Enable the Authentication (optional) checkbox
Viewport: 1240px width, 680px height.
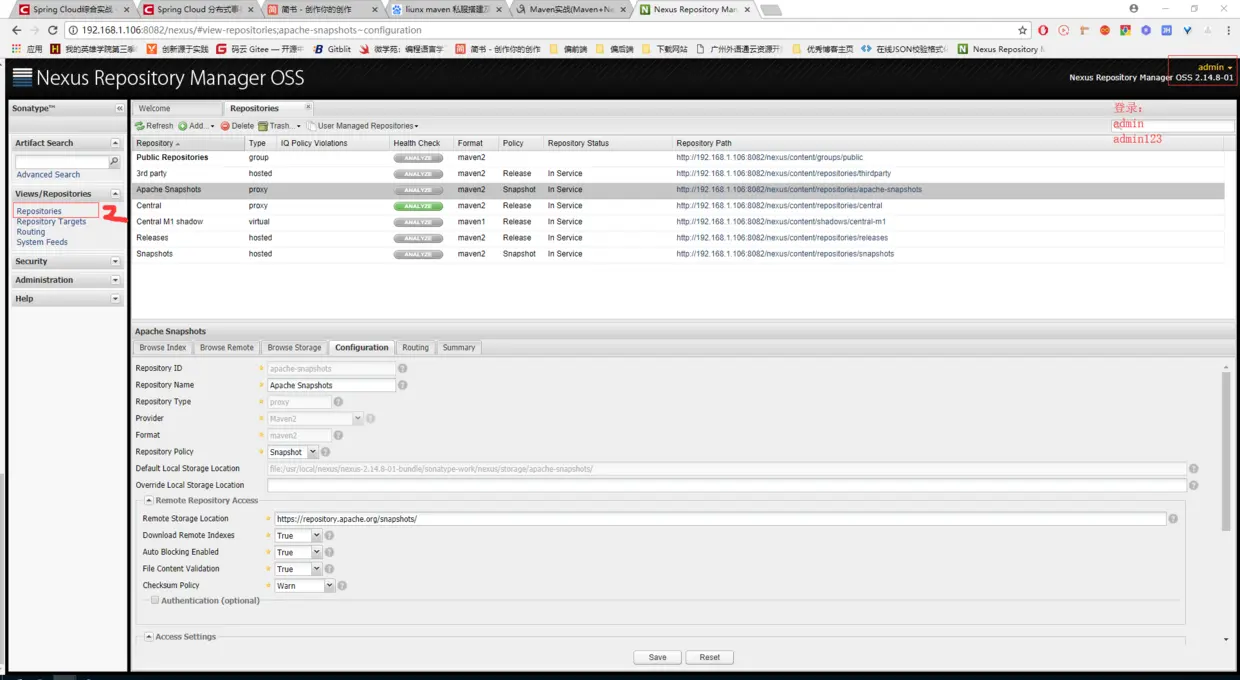pos(155,600)
